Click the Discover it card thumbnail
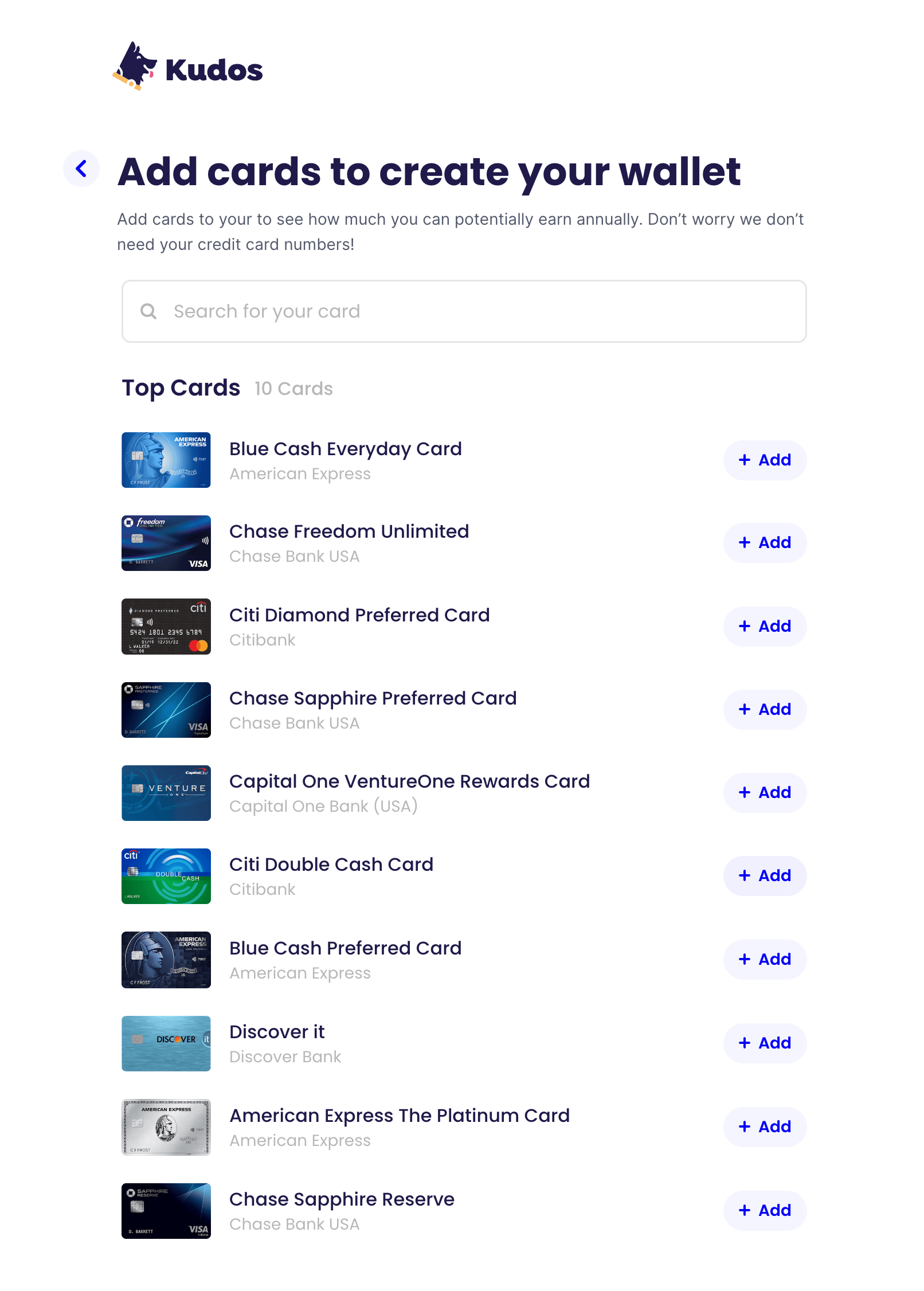924x1291 pixels. coord(166,1043)
